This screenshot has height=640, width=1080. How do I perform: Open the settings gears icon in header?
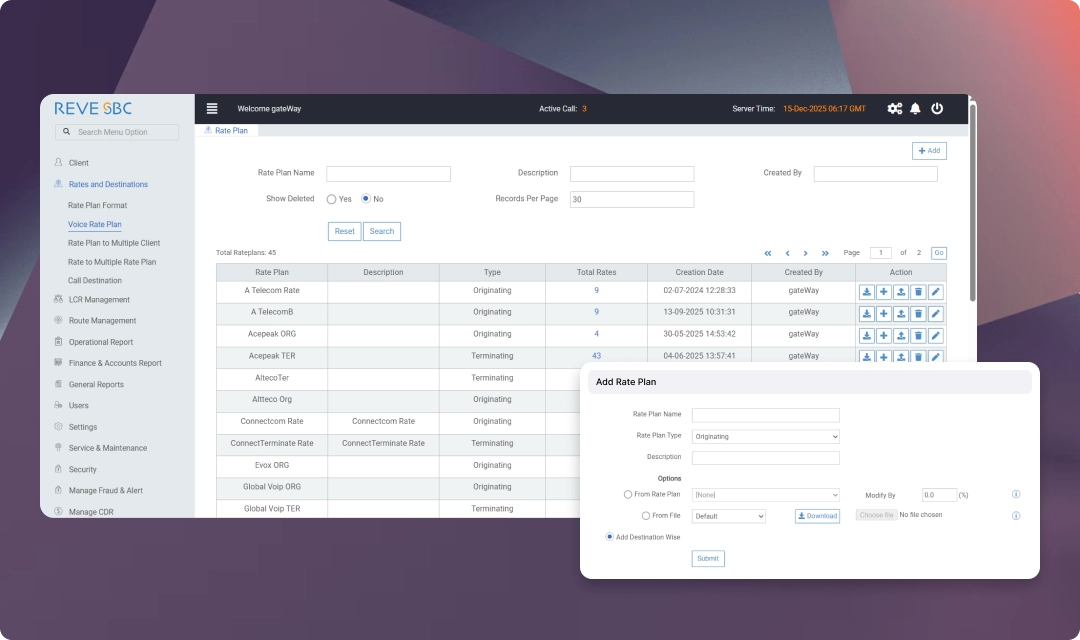pyautogui.click(x=894, y=109)
